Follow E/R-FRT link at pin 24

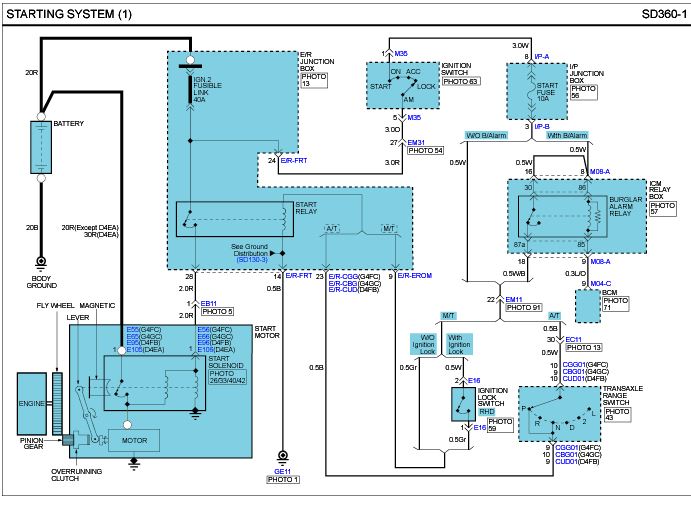point(293,160)
